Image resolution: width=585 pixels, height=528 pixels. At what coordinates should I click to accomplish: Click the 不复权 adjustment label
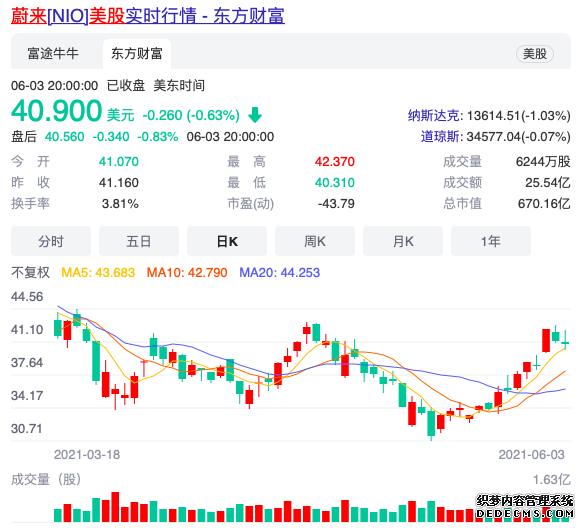[x=30, y=272]
